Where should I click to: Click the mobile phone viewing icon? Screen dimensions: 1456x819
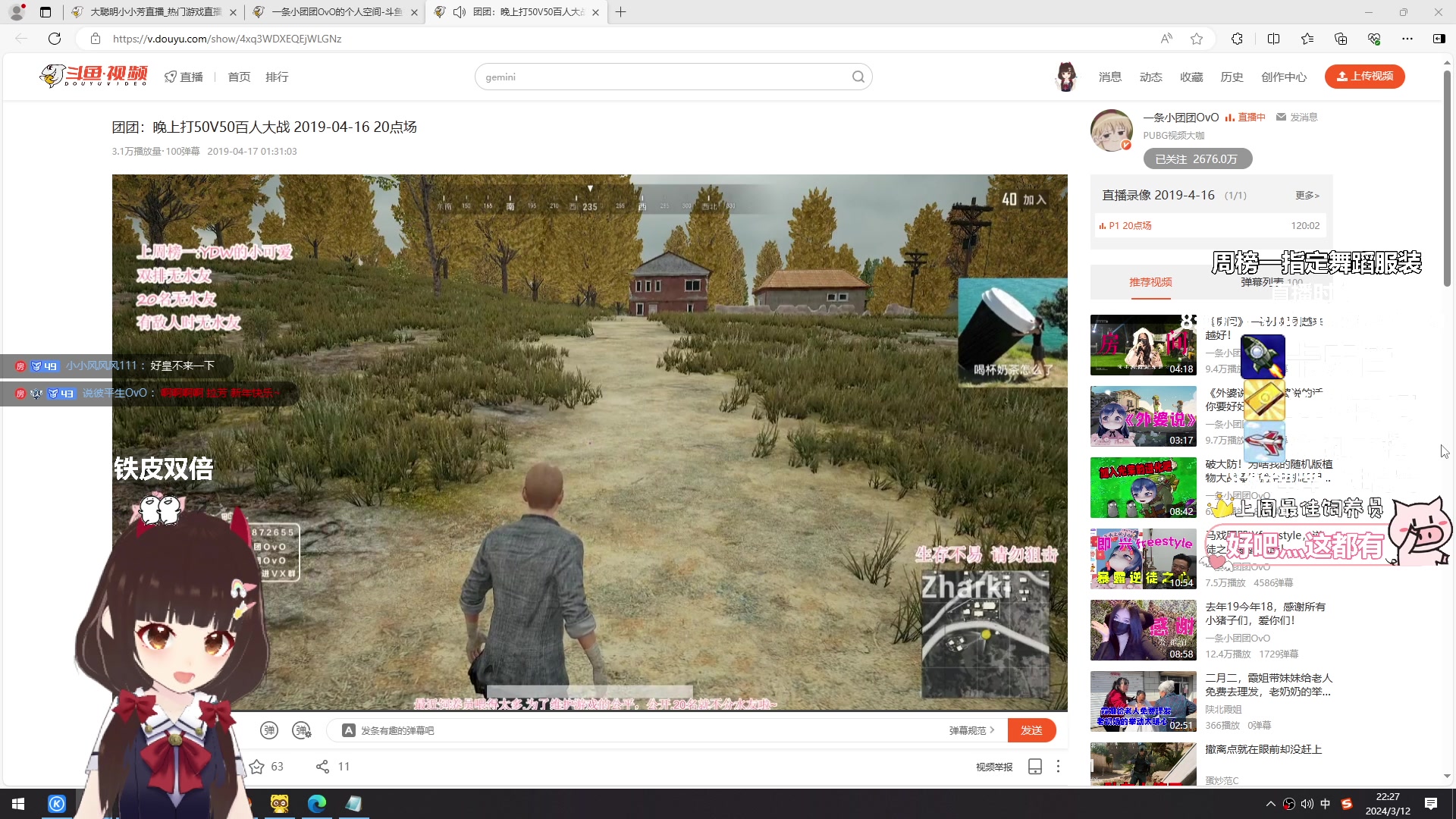[1035, 767]
